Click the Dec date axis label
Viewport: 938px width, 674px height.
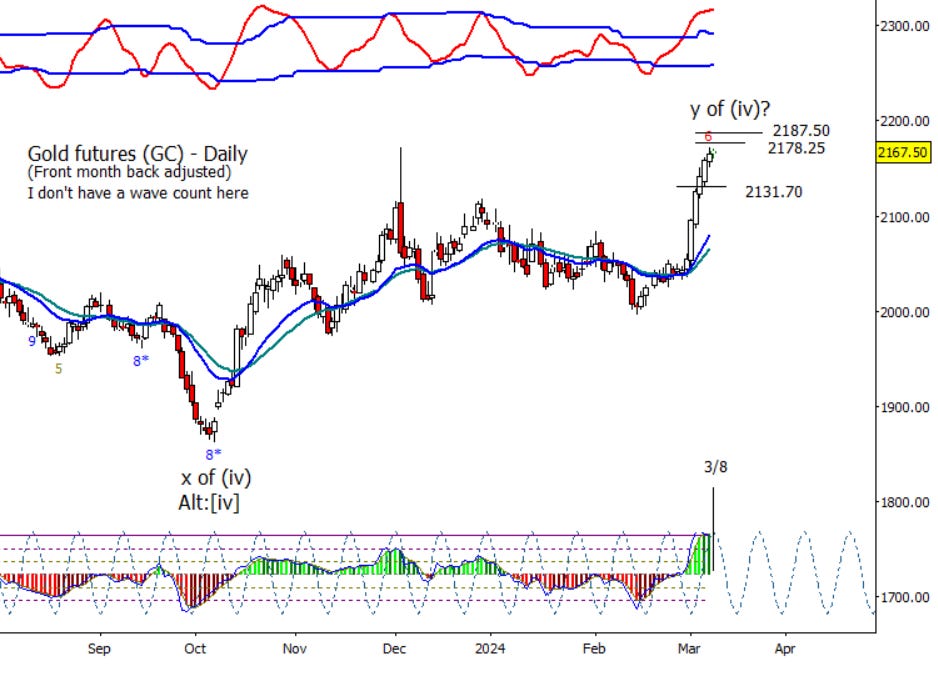point(394,649)
